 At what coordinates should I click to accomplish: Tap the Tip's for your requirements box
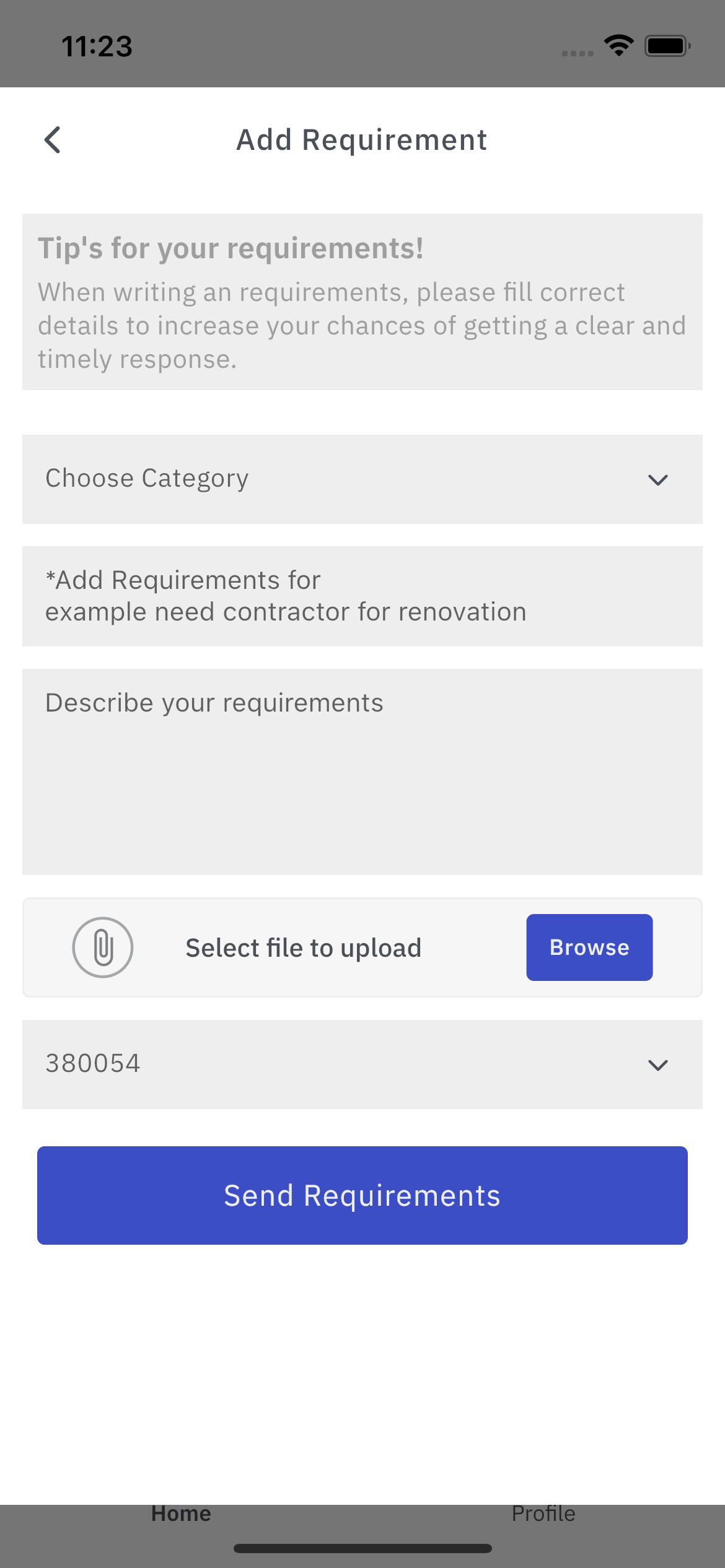coord(362,302)
